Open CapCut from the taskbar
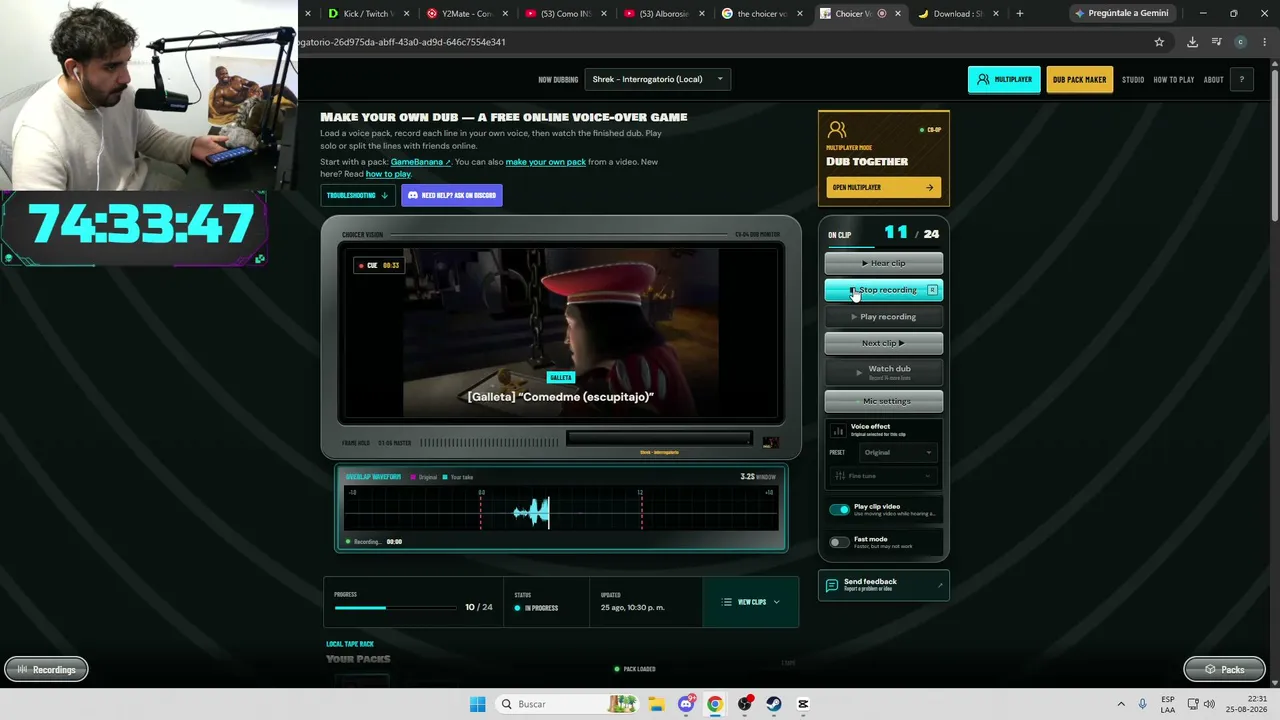This screenshot has width=1280, height=720. 803,704
